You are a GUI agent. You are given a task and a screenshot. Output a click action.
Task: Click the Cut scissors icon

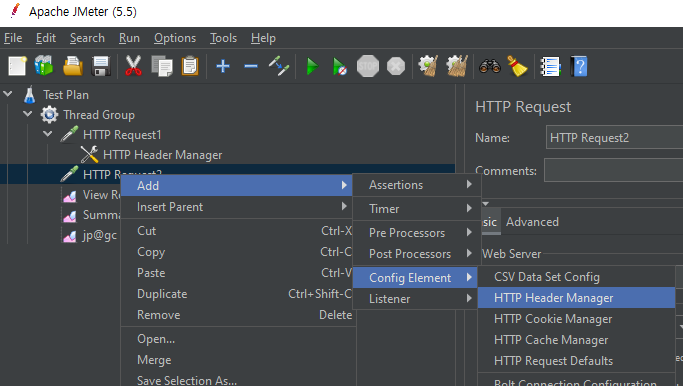point(133,66)
